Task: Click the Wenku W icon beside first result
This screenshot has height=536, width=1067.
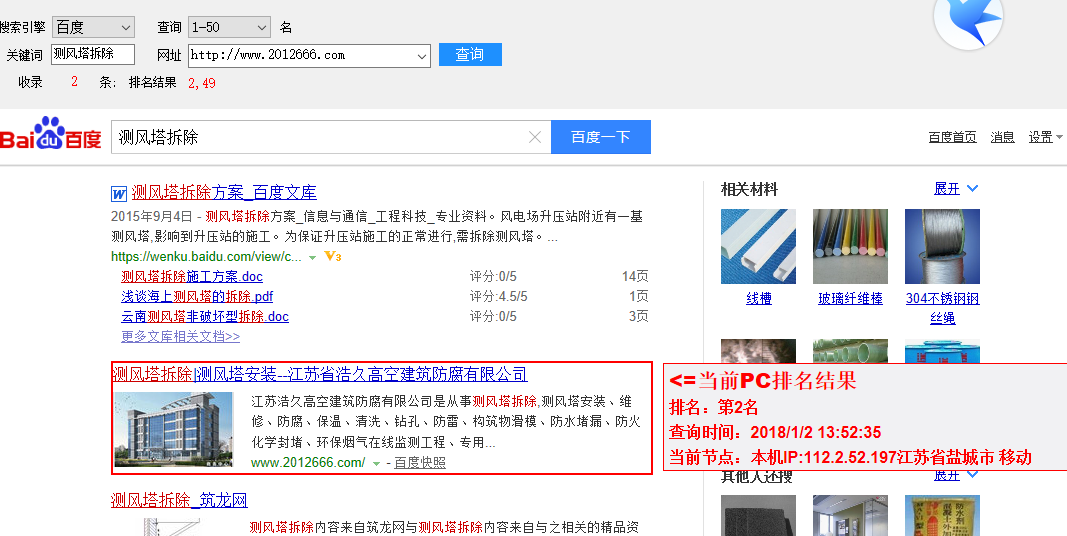Action: 119,193
